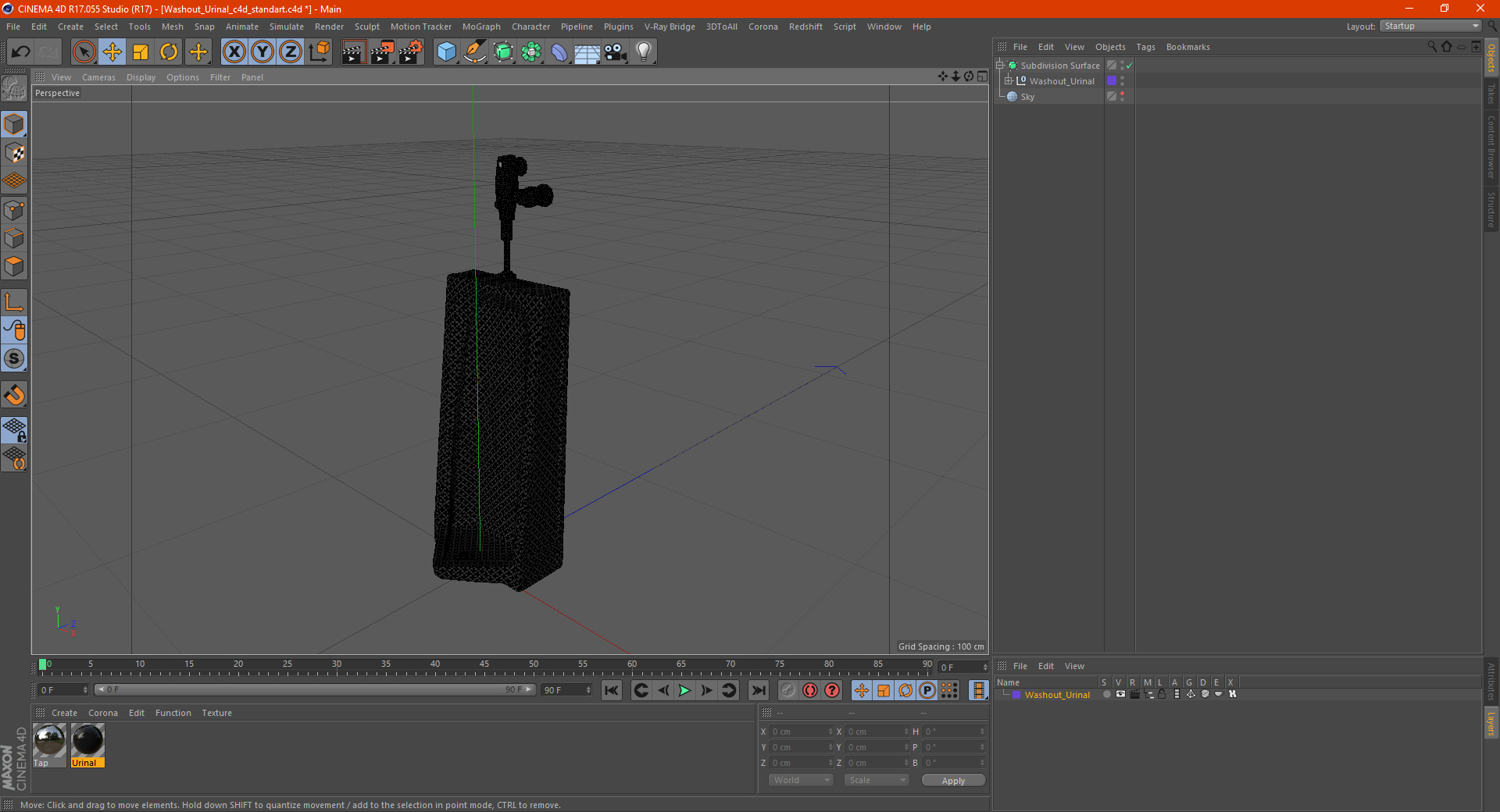Click the end frame 90 F field
1500x812 pixels.
tap(567, 689)
